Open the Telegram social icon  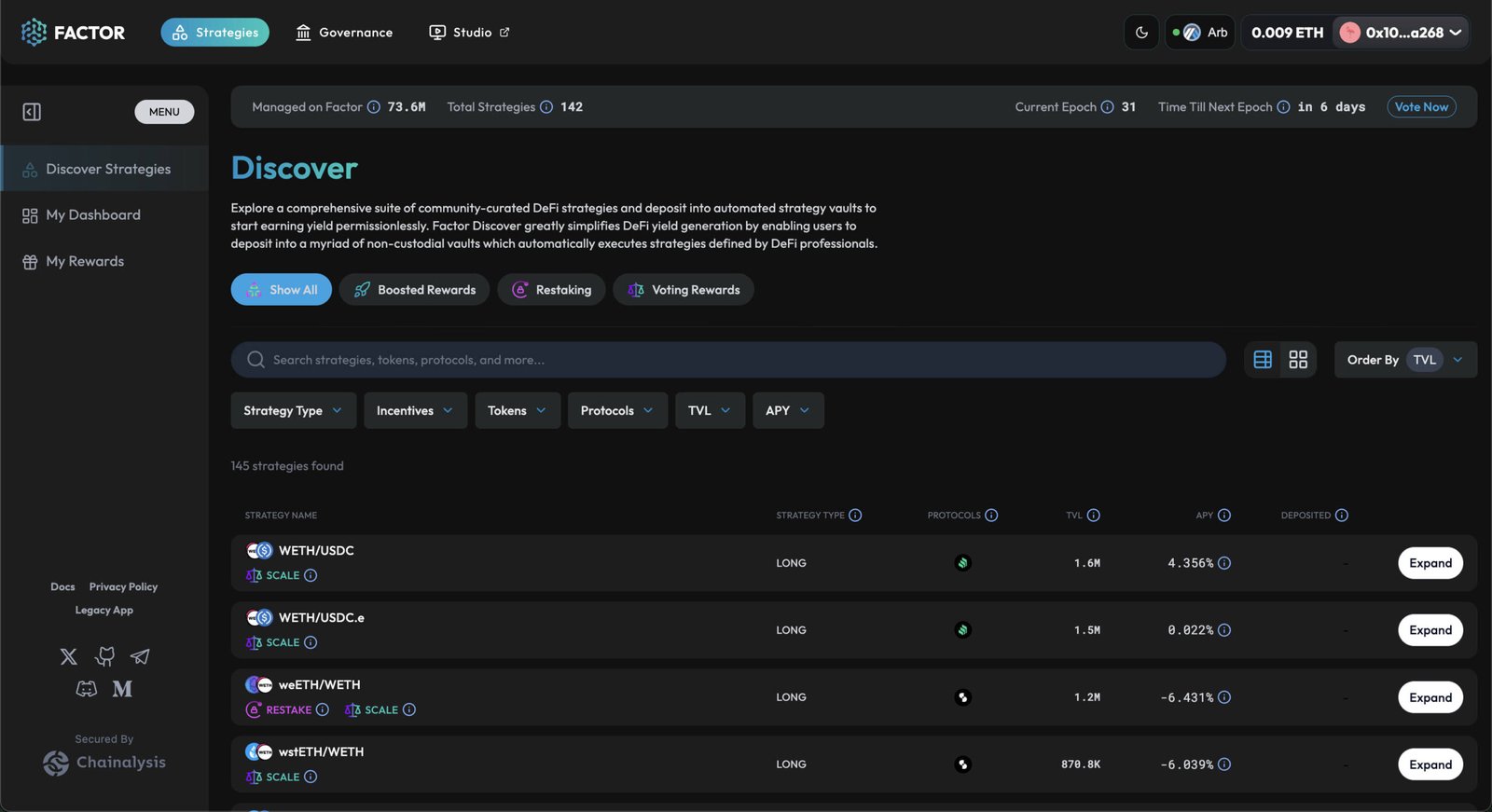[x=140, y=656]
